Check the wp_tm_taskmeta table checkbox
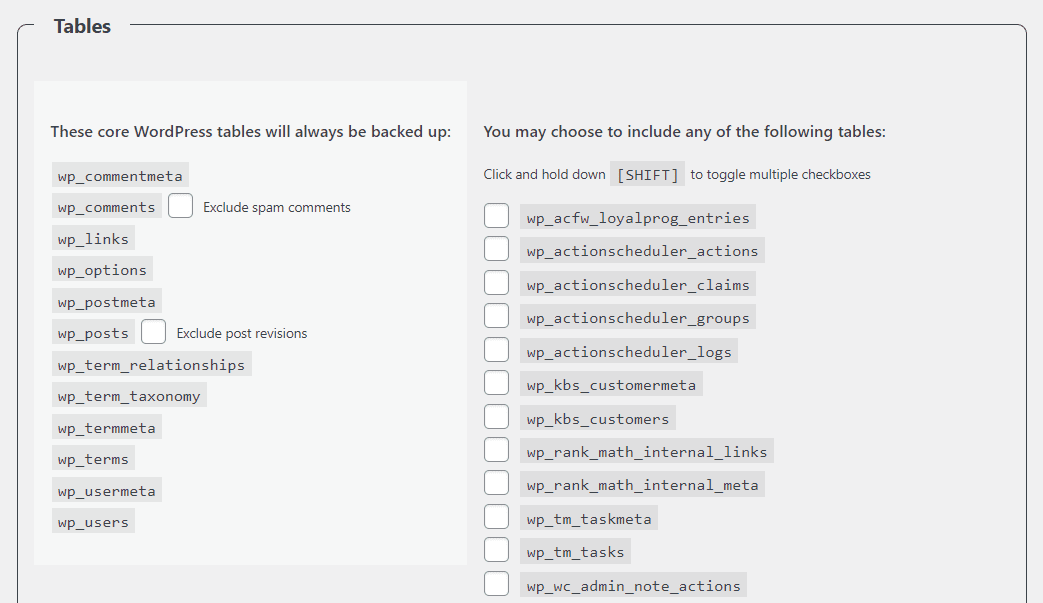This screenshot has width=1043, height=603. point(496,517)
